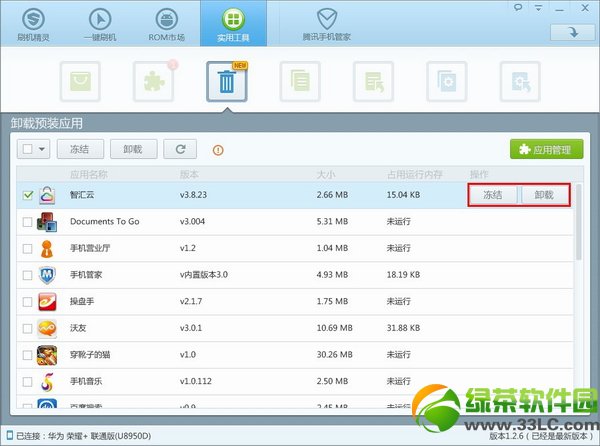Click the feedback speech bubble icon
Viewport: 600px width, 446px height.
point(518,7)
